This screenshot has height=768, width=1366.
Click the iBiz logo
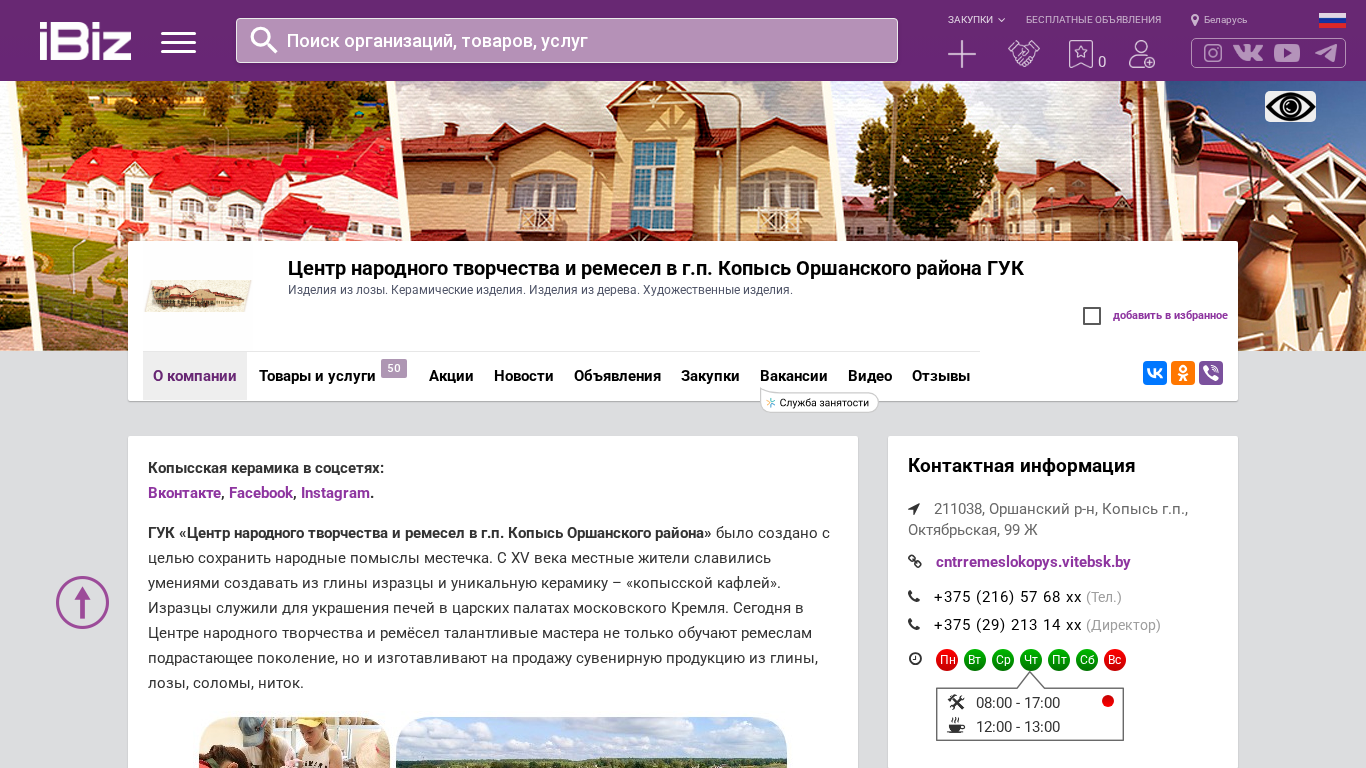coord(85,41)
